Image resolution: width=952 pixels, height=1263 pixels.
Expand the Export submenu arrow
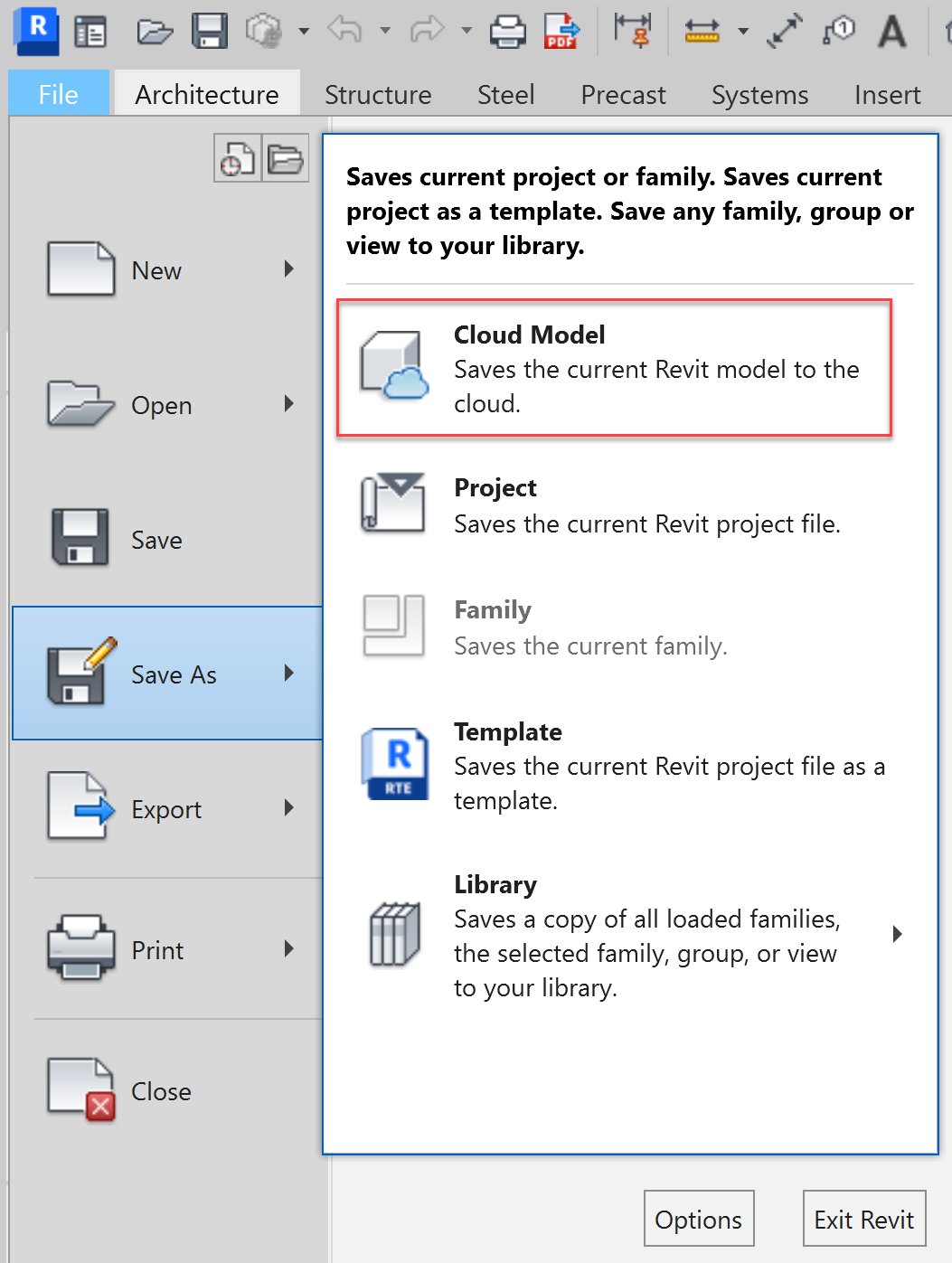click(289, 807)
